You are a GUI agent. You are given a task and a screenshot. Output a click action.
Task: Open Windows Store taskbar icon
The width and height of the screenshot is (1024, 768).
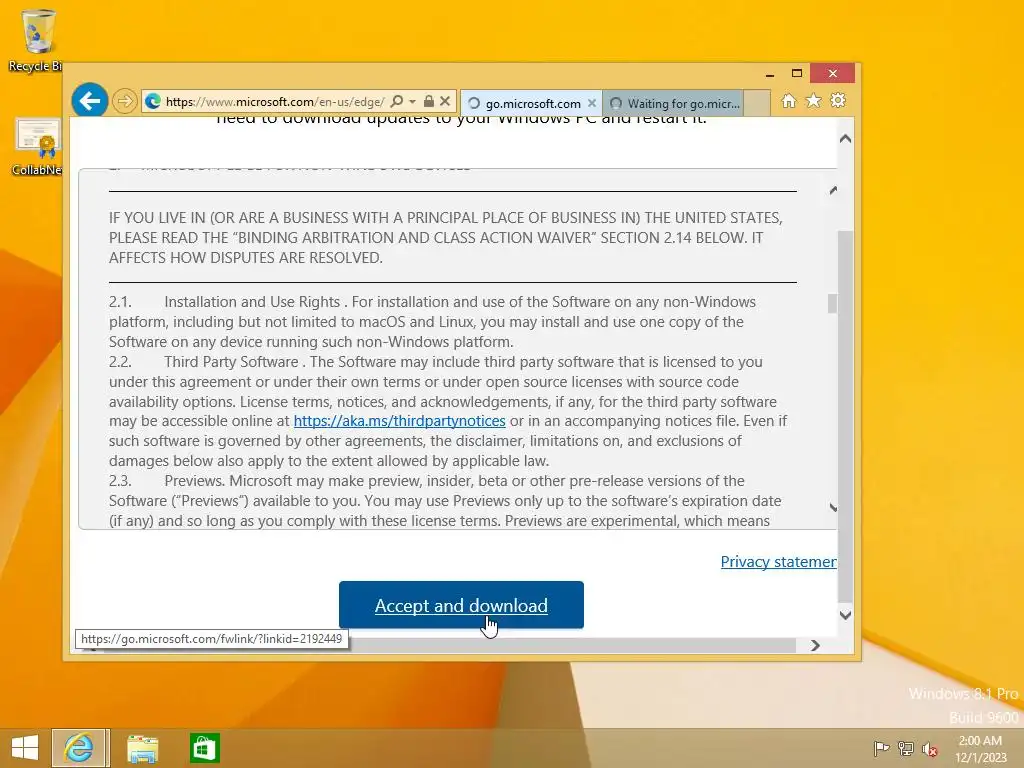click(204, 748)
